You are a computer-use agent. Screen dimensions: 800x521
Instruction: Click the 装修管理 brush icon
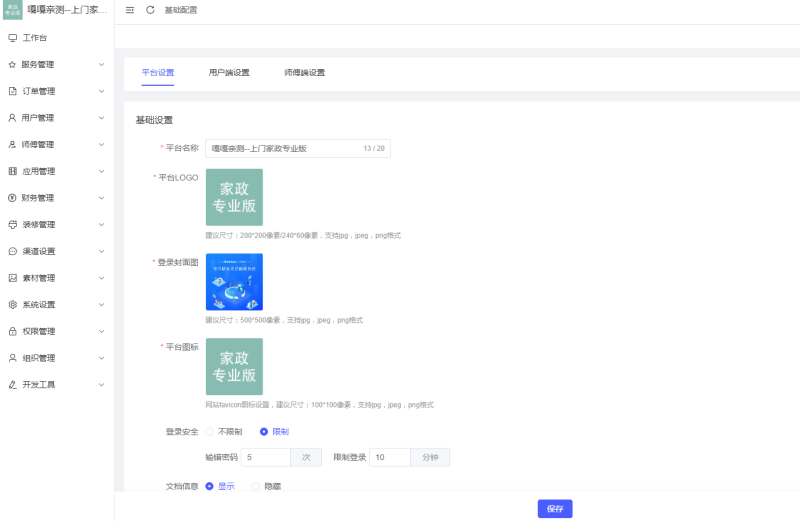tap(13, 225)
